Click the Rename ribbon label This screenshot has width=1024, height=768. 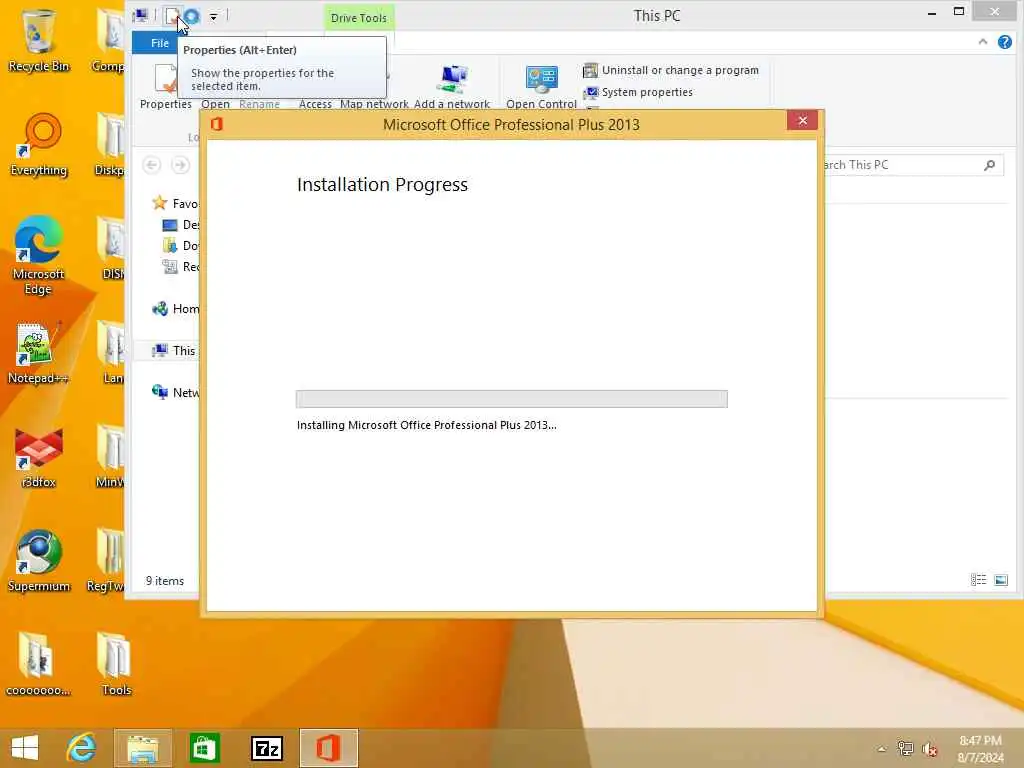click(259, 104)
